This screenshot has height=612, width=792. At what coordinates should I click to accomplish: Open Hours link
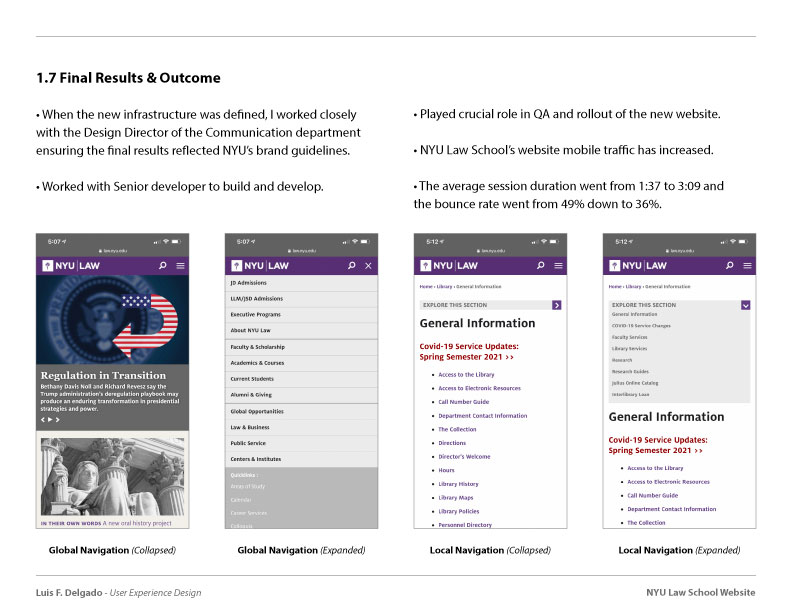[x=446, y=470]
